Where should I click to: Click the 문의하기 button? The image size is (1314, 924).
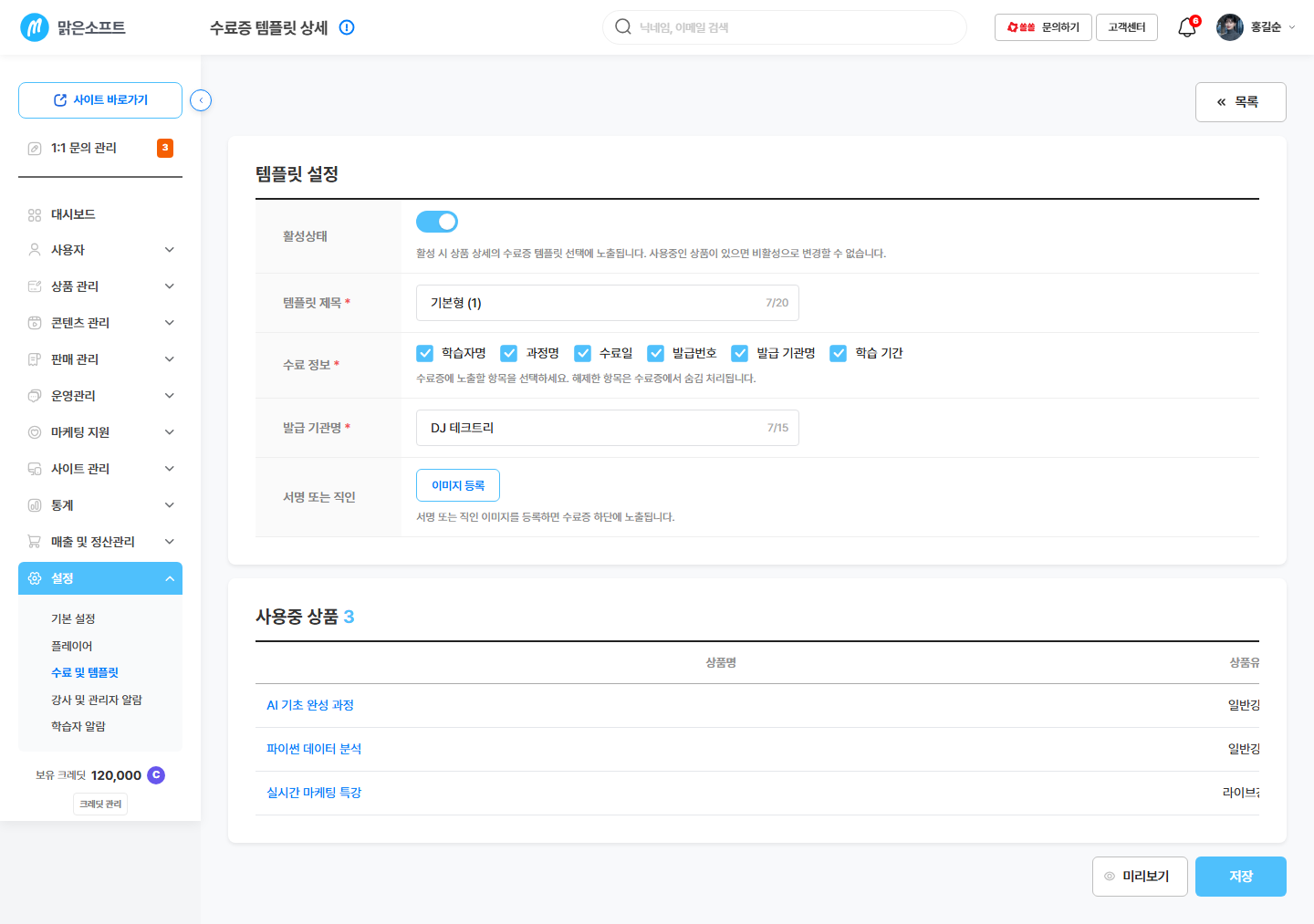coord(1043,27)
